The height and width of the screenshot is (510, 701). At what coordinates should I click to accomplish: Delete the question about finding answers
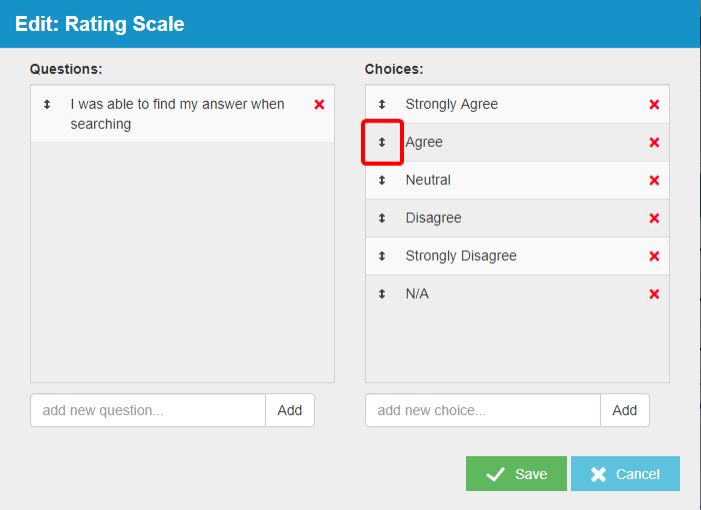click(x=319, y=104)
